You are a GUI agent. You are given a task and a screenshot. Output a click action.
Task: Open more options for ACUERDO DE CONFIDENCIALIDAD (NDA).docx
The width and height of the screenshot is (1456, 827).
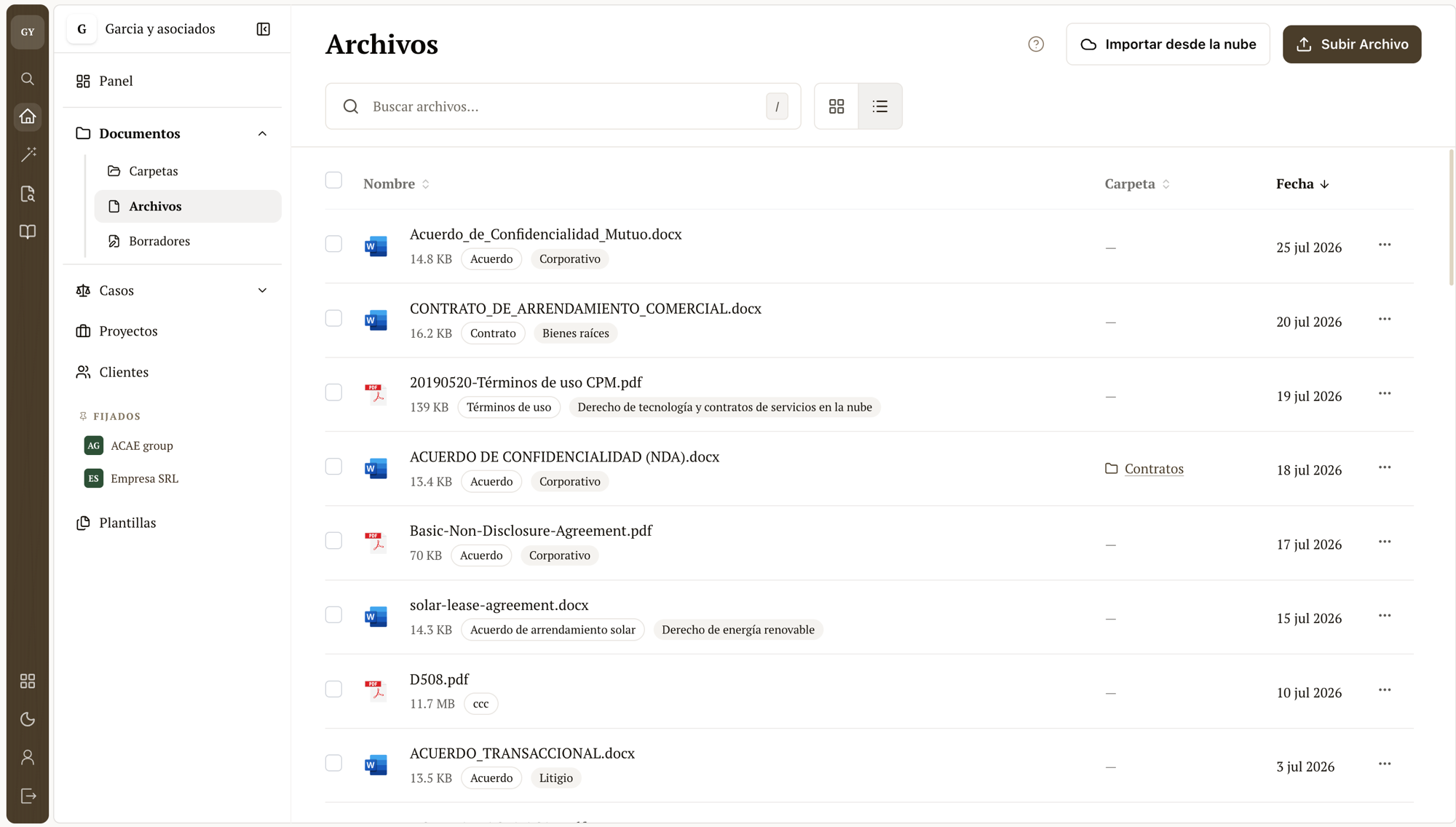(1385, 468)
